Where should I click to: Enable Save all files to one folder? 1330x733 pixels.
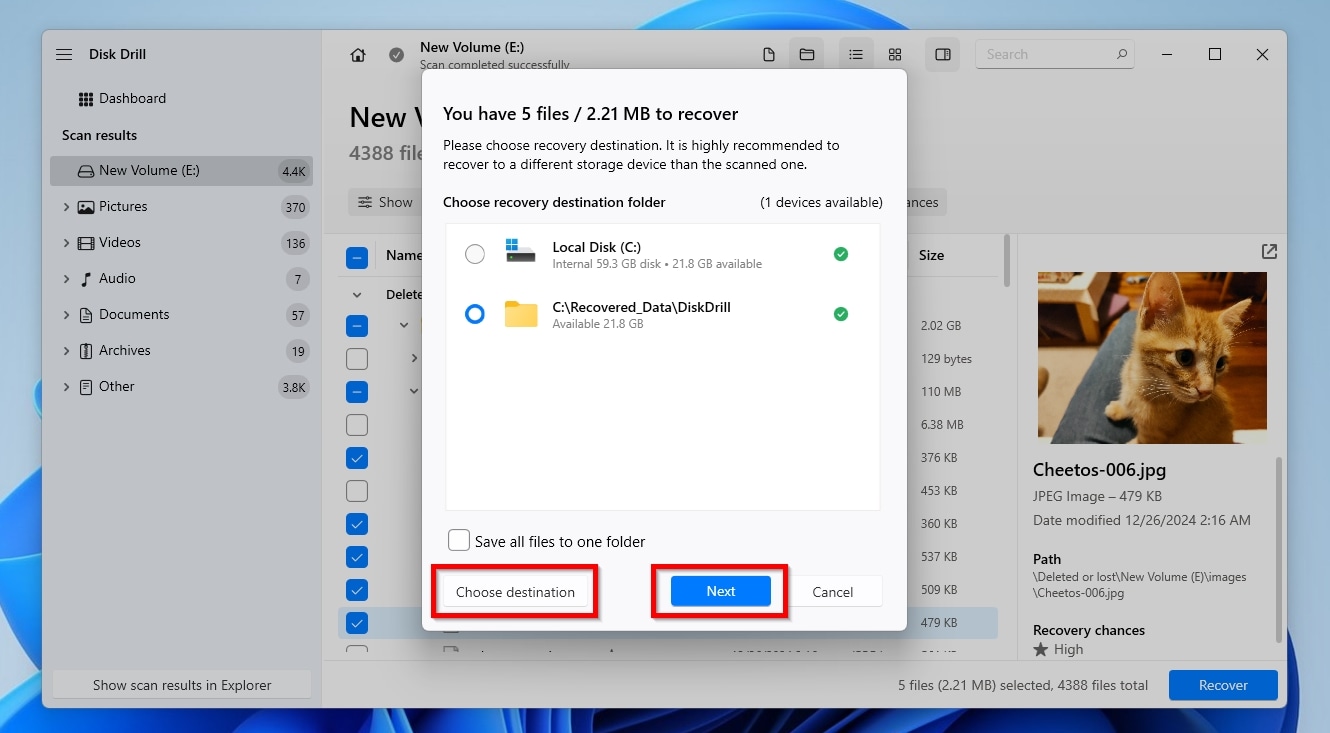point(459,539)
